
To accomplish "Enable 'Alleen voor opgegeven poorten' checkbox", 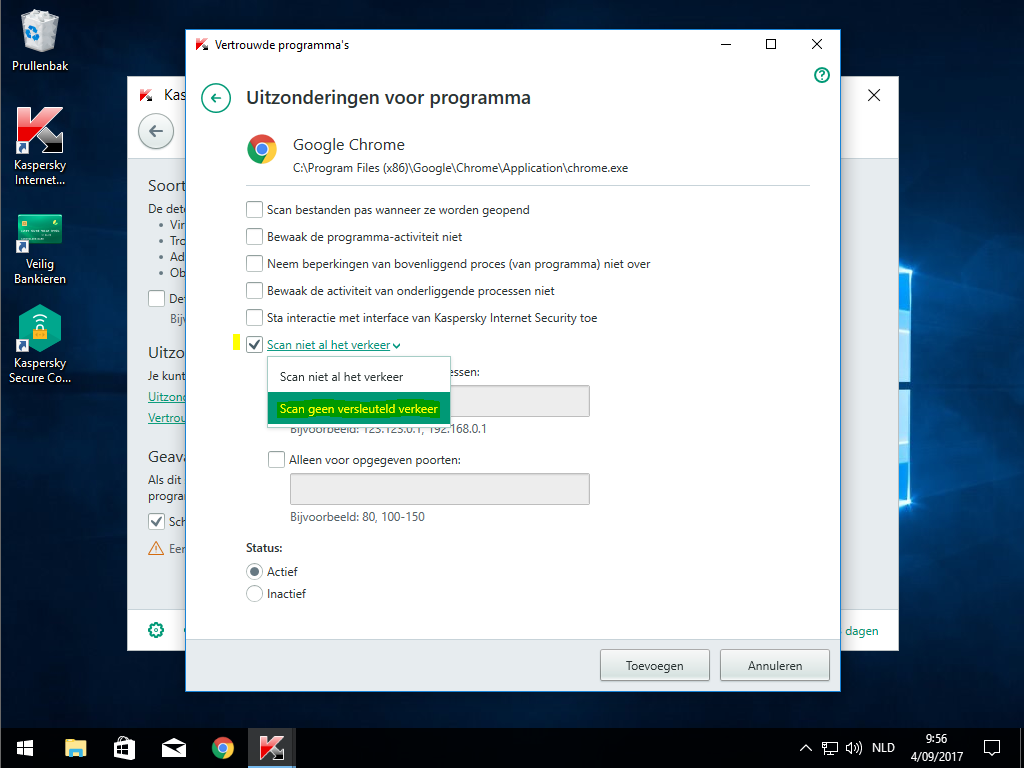I will 277,460.
